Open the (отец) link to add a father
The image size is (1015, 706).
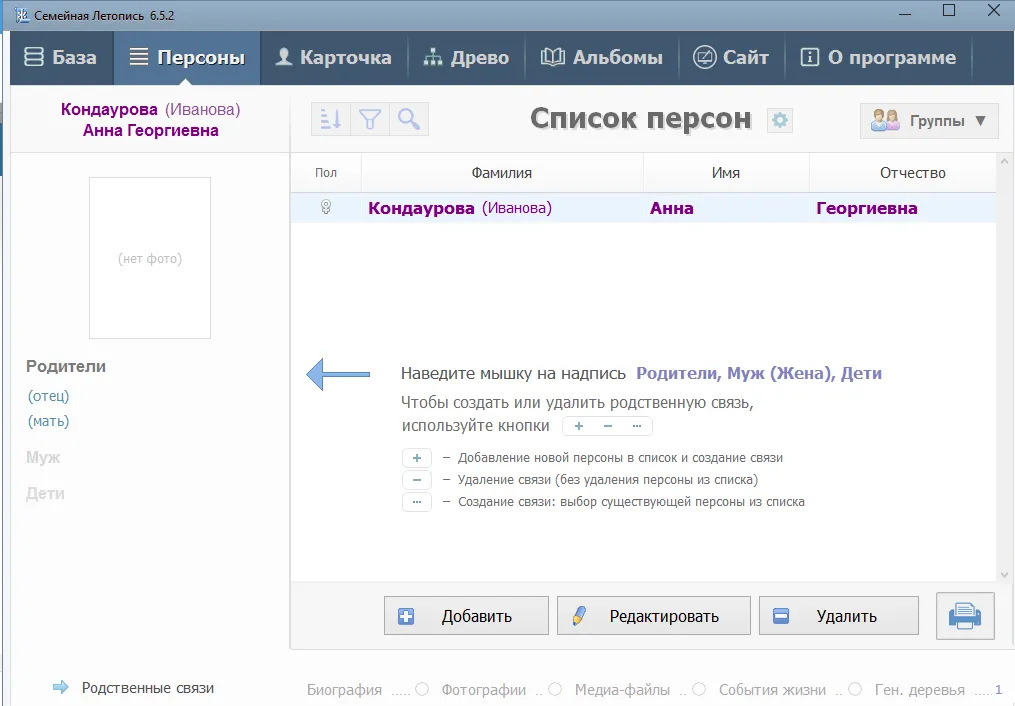(x=47, y=395)
